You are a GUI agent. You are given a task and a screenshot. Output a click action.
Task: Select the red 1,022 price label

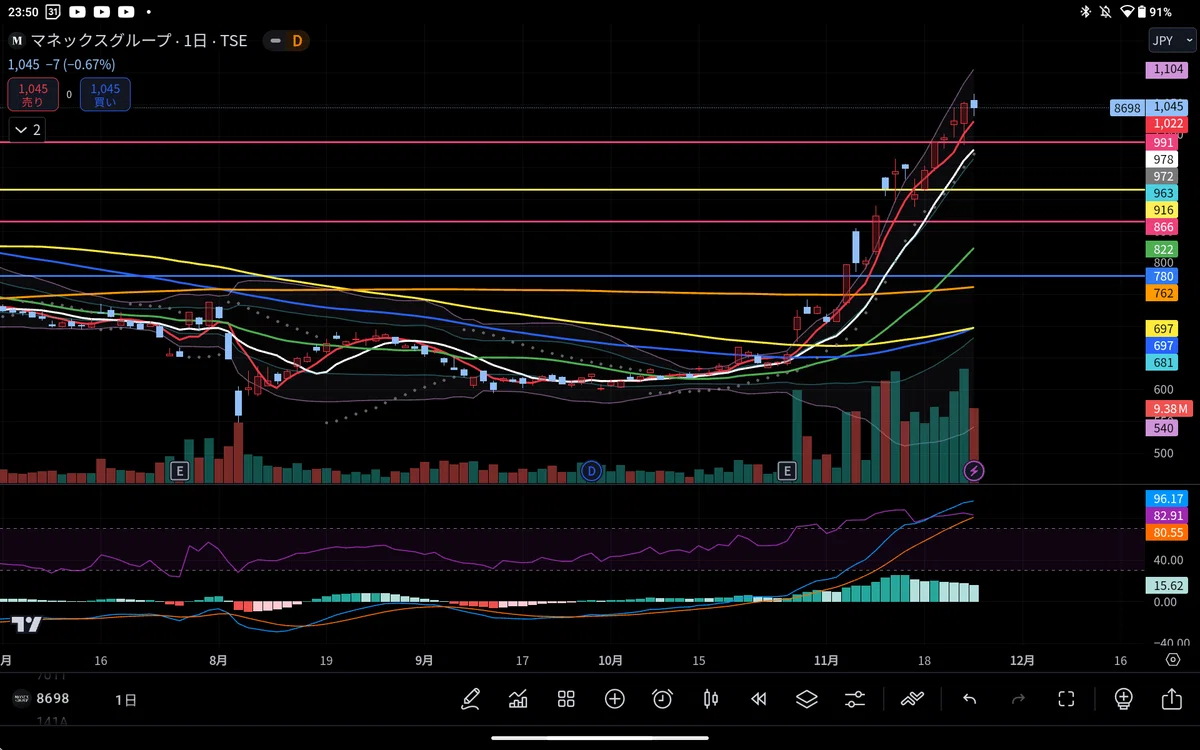tap(1168, 124)
